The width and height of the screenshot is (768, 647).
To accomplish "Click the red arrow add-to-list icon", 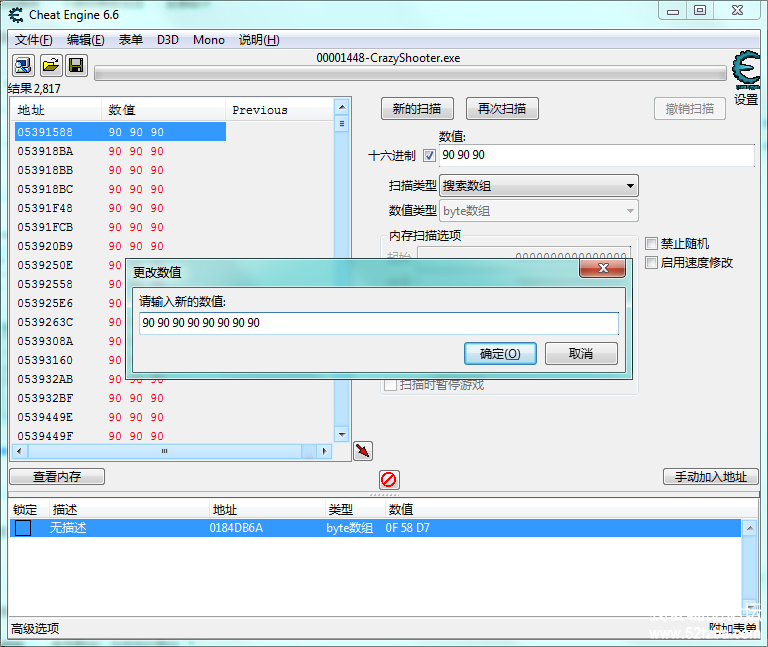I will coord(363,451).
